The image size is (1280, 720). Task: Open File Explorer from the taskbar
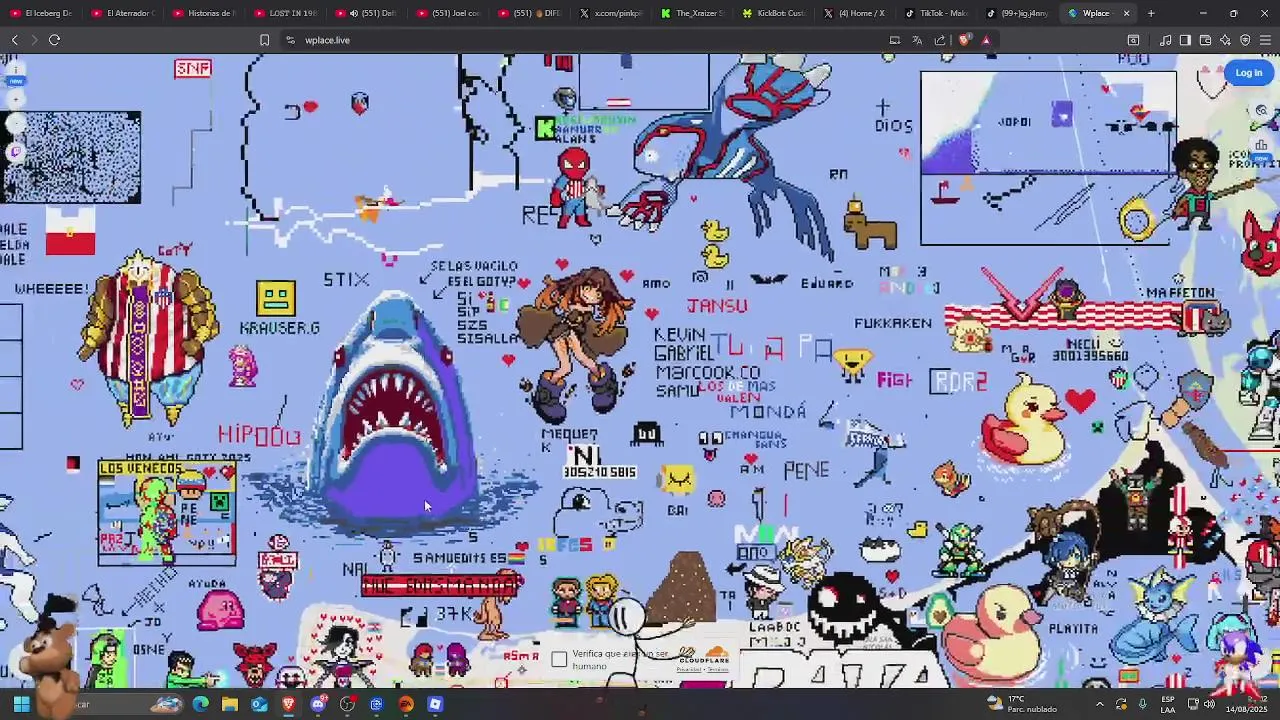(x=229, y=704)
